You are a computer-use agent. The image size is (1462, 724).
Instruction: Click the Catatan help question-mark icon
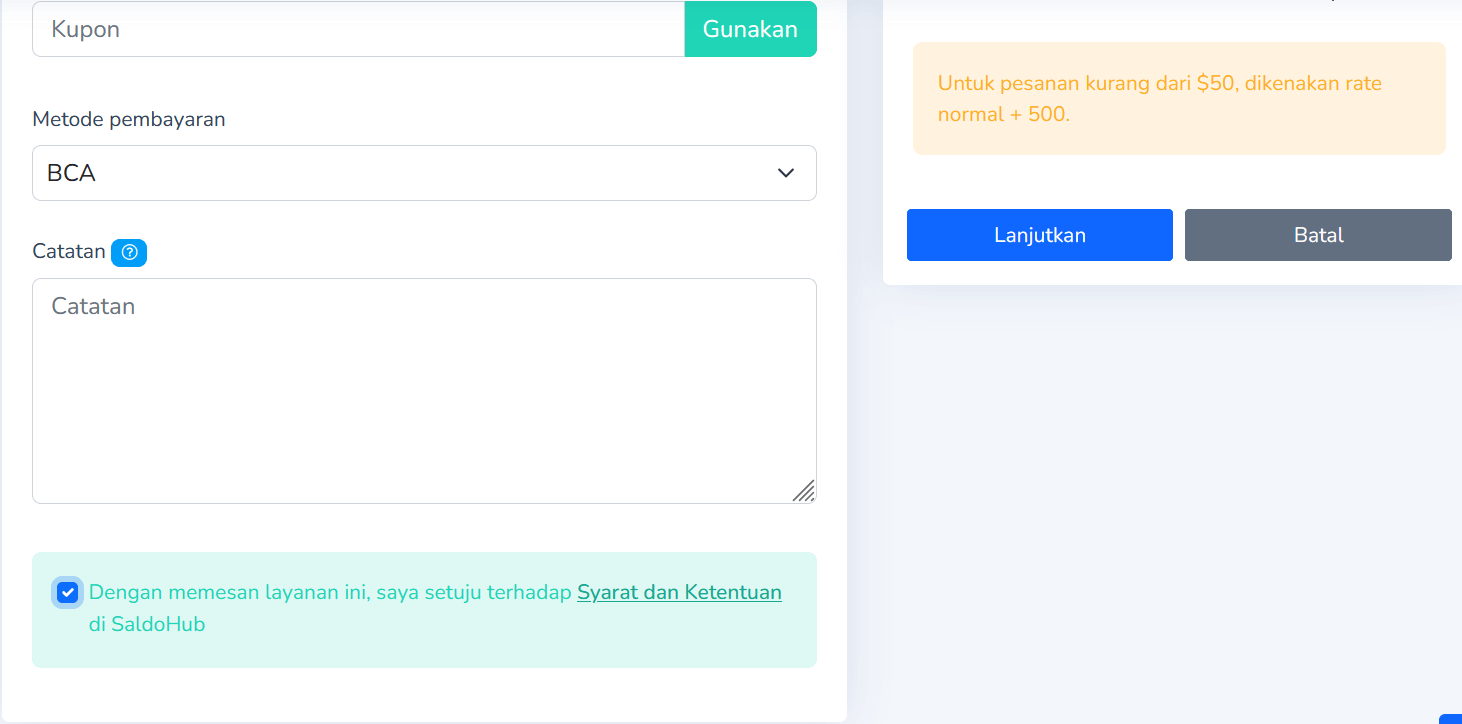[x=129, y=253]
